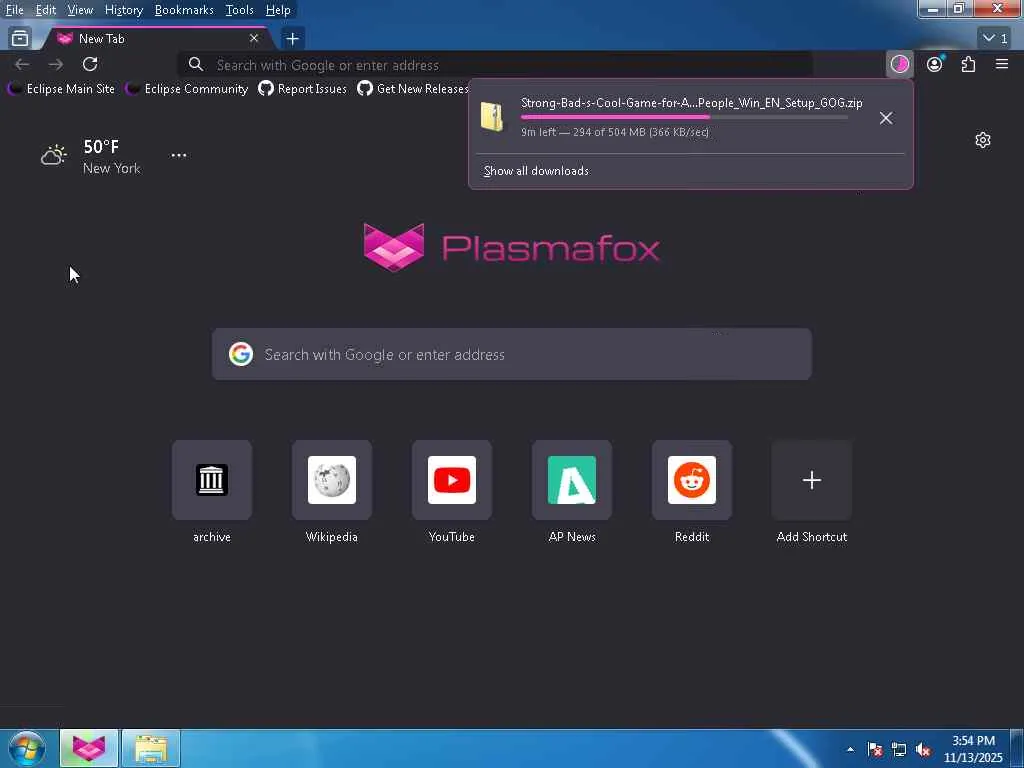1024x768 pixels.
Task: Focus the center Google search box
Action: coord(512,354)
